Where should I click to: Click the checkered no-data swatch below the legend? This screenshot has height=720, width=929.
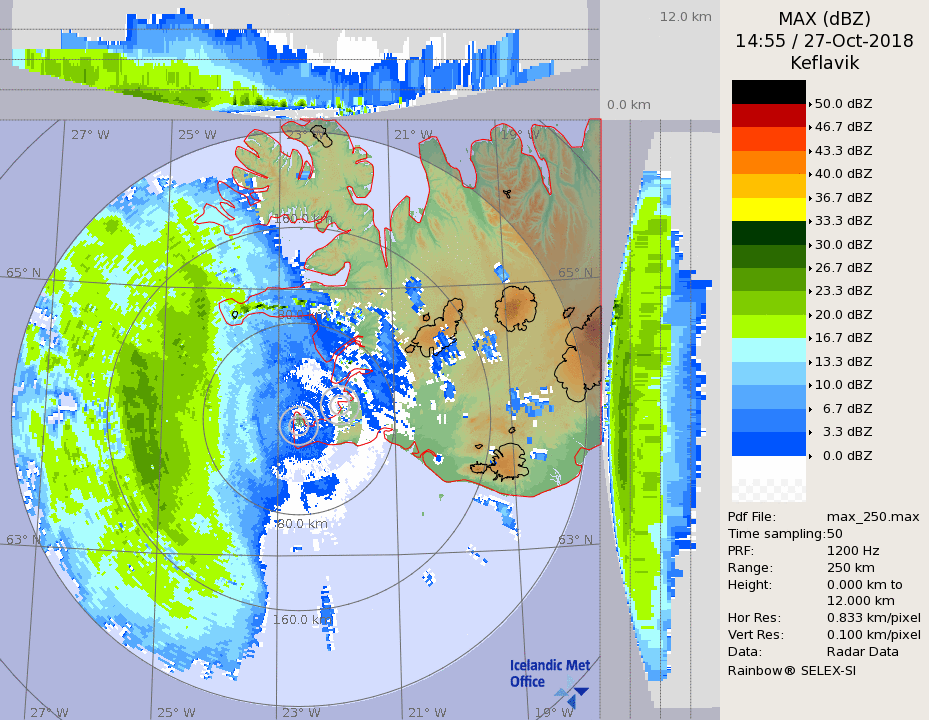pyautogui.click(x=768, y=489)
